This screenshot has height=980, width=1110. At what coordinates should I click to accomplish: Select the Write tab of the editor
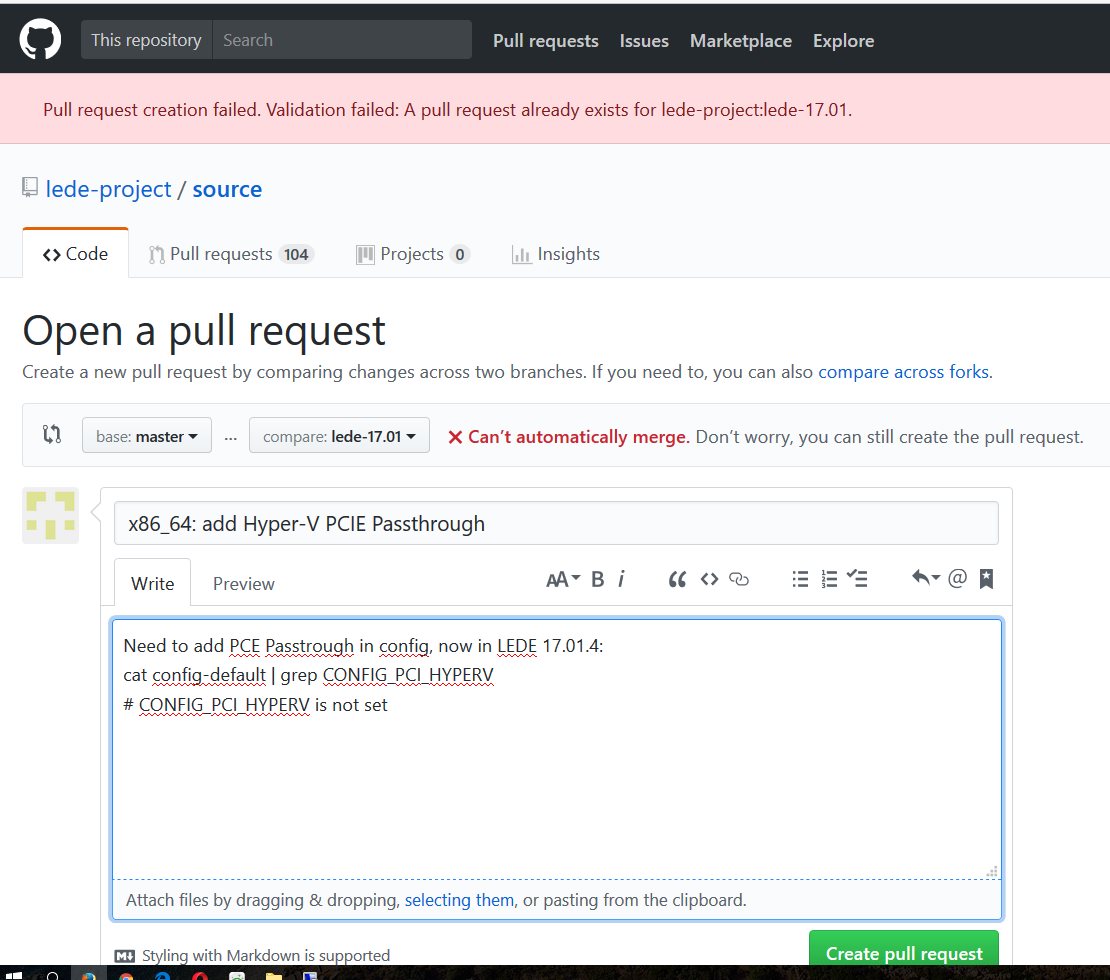click(152, 583)
